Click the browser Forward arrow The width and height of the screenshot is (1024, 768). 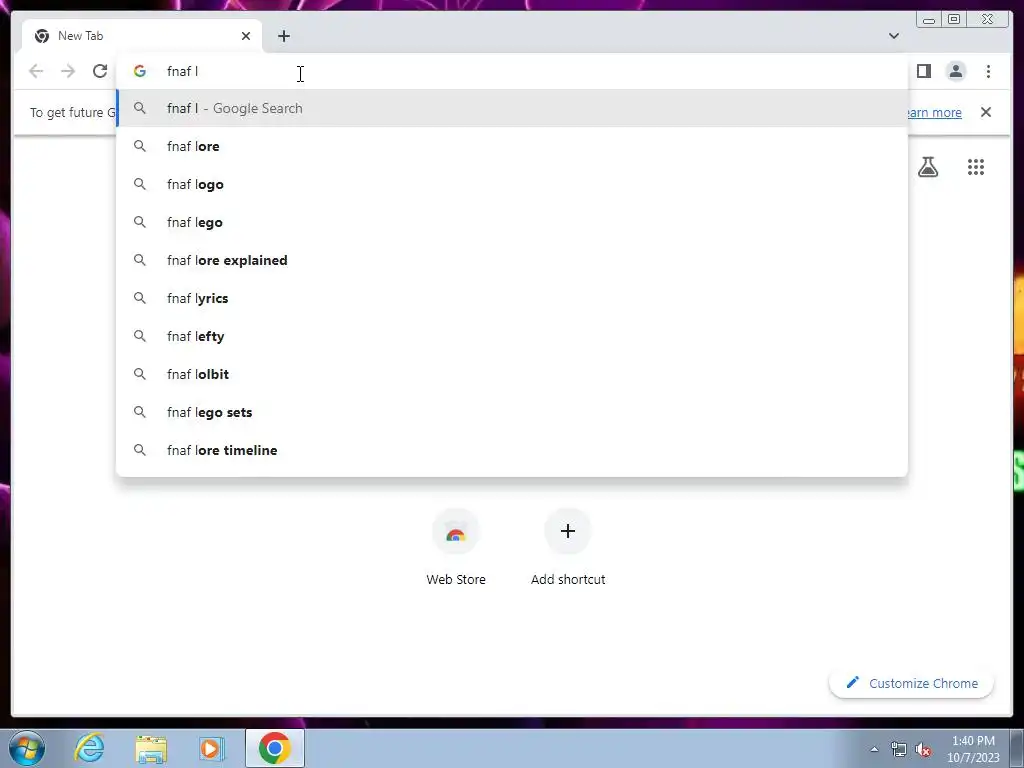(x=68, y=71)
